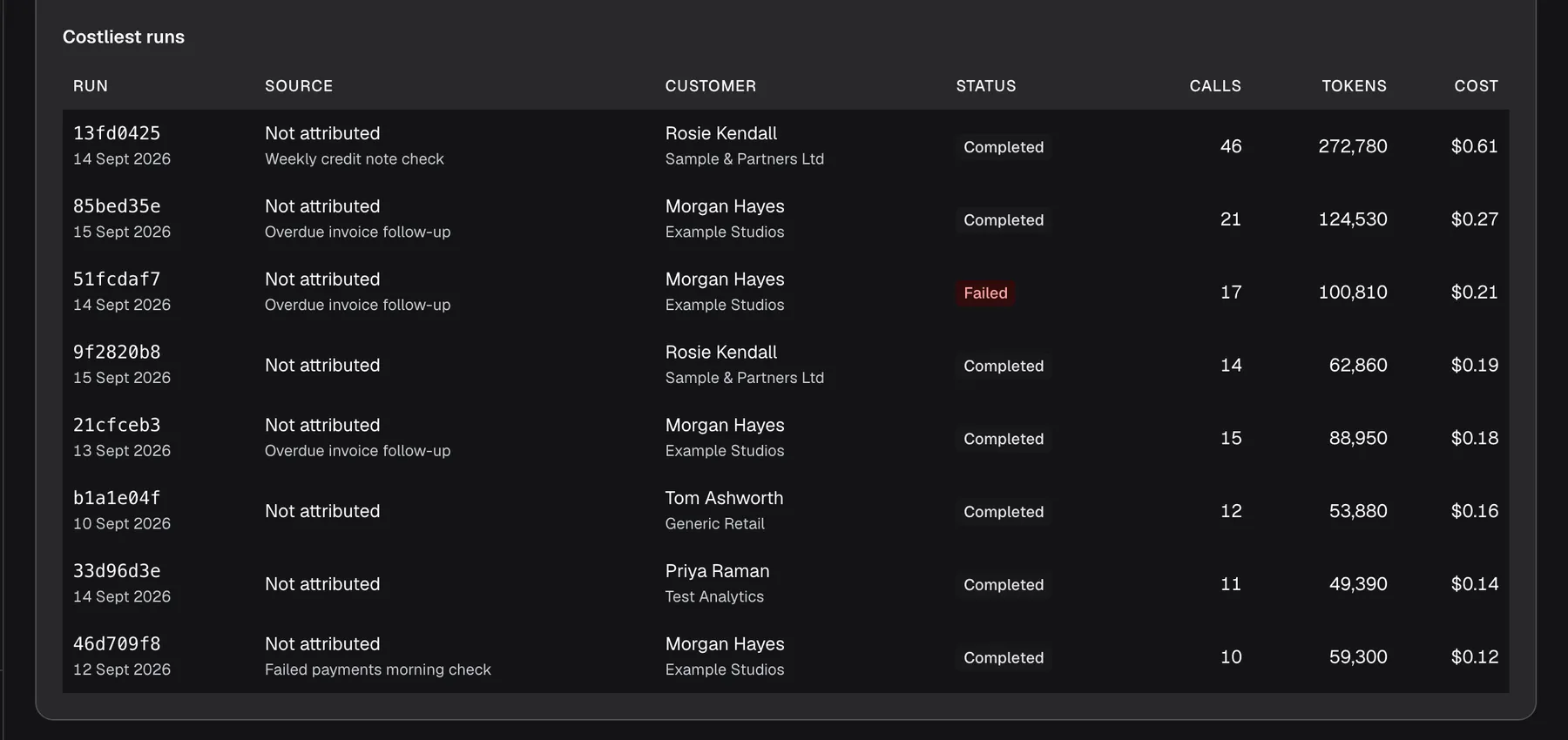Click Completed status in the 46d709f8 row
Image resolution: width=1568 pixels, height=740 pixels.
coord(1004,658)
